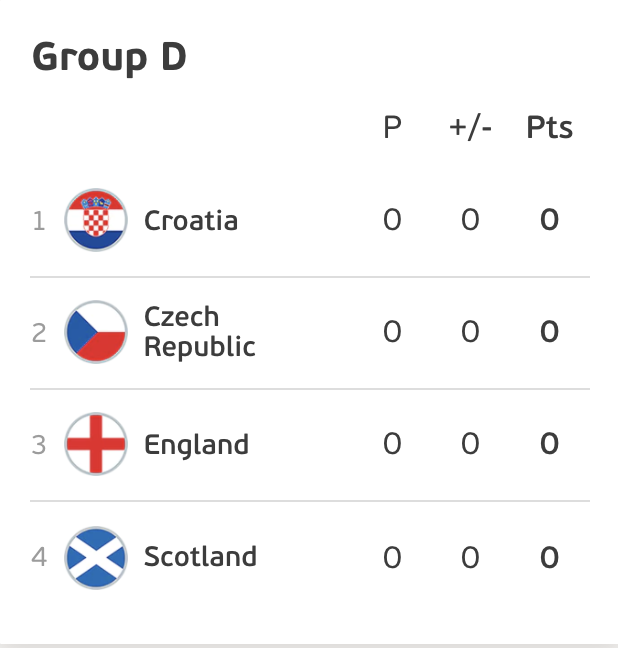Click rank number 1 beside Croatia

point(39,221)
